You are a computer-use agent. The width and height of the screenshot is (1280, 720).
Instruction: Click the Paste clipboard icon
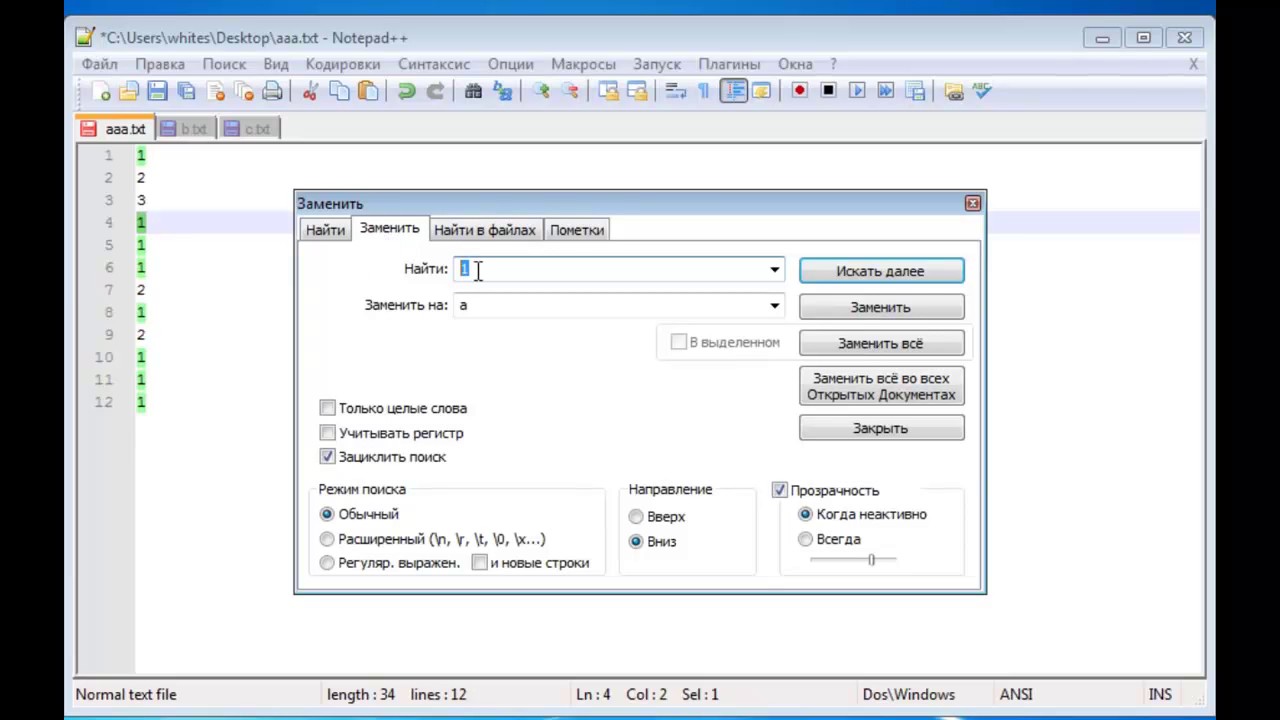368,91
